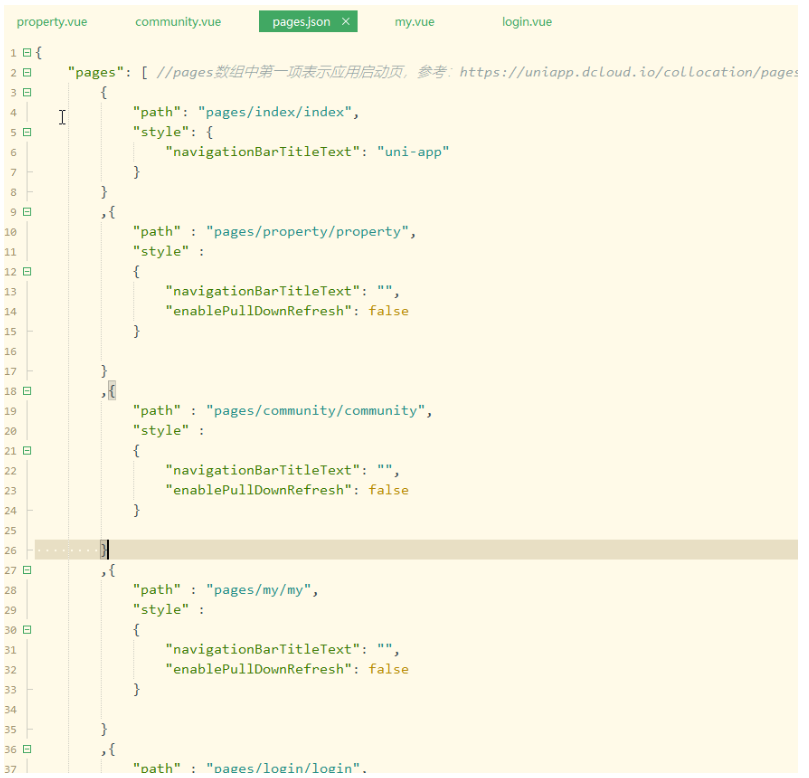Click the "style" key on line 11
This screenshot has width=809, height=778.
161,252
